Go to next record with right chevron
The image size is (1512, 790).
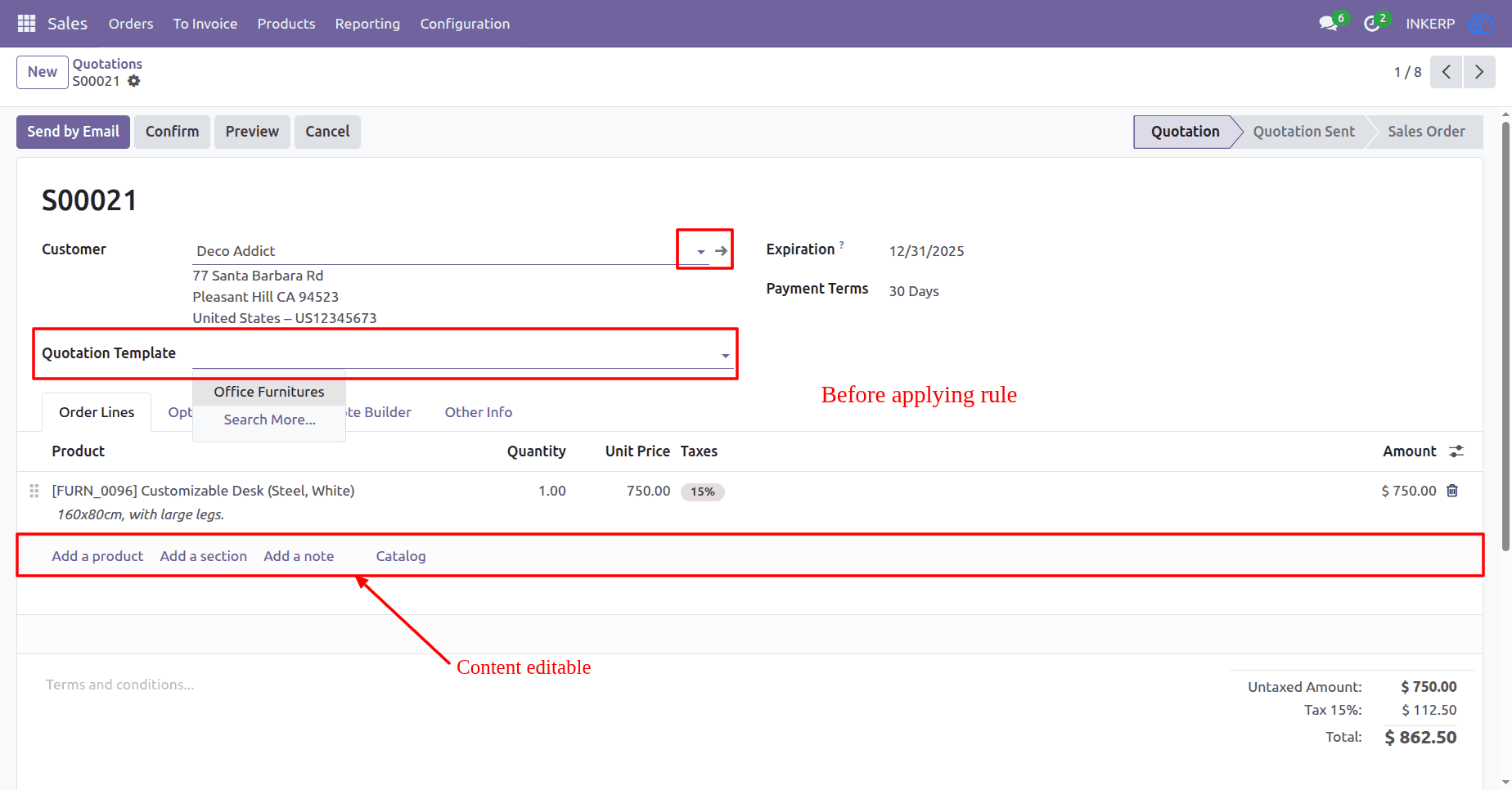[x=1479, y=72]
